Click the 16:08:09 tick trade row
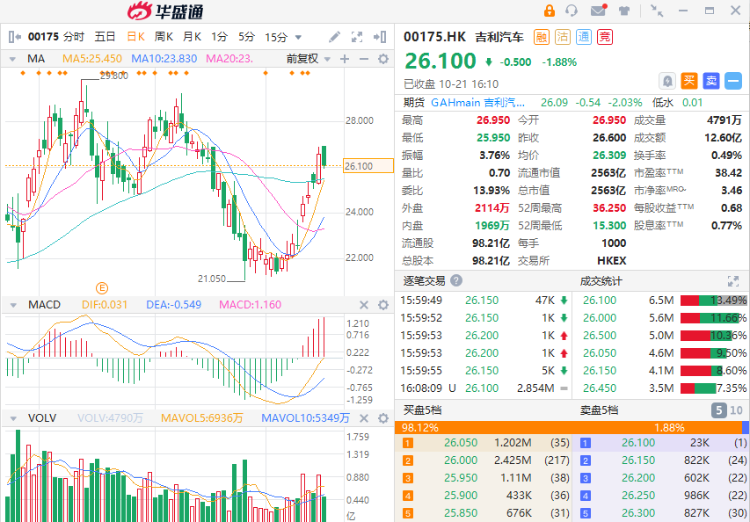Viewport: 750px width, 522px height. [484, 388]
